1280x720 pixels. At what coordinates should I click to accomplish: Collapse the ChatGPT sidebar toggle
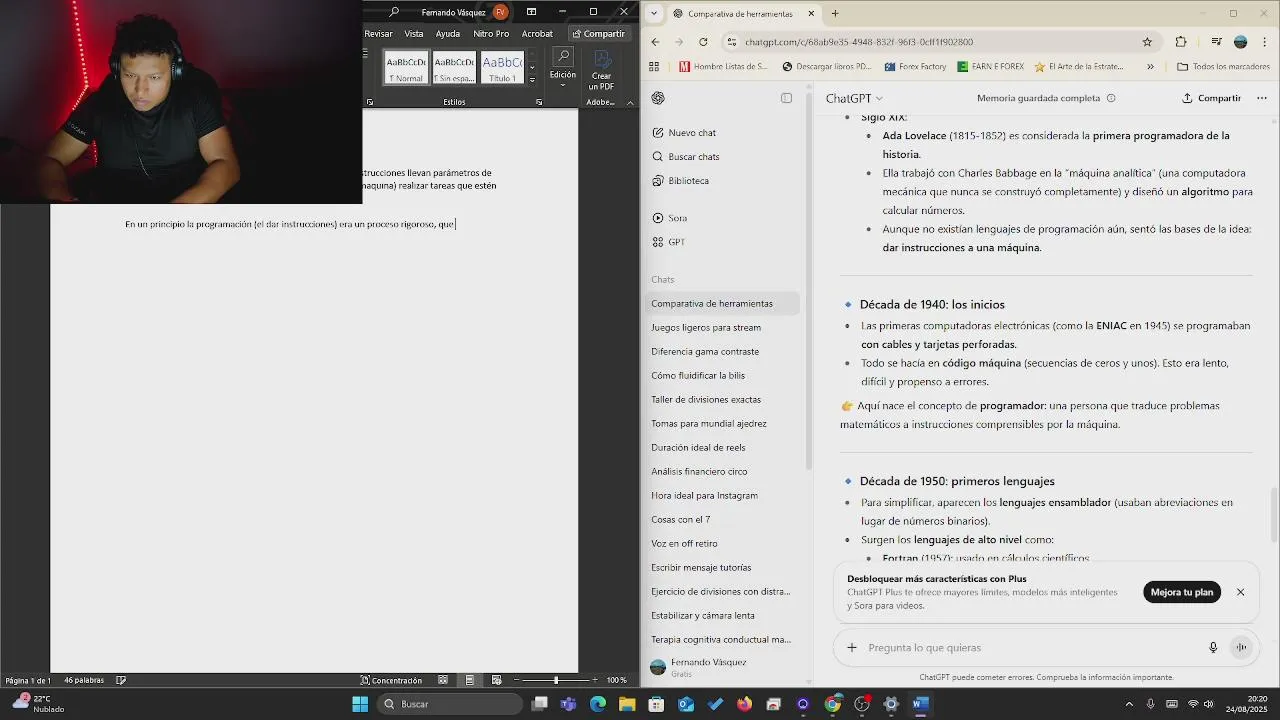click(x=786, y=98)
